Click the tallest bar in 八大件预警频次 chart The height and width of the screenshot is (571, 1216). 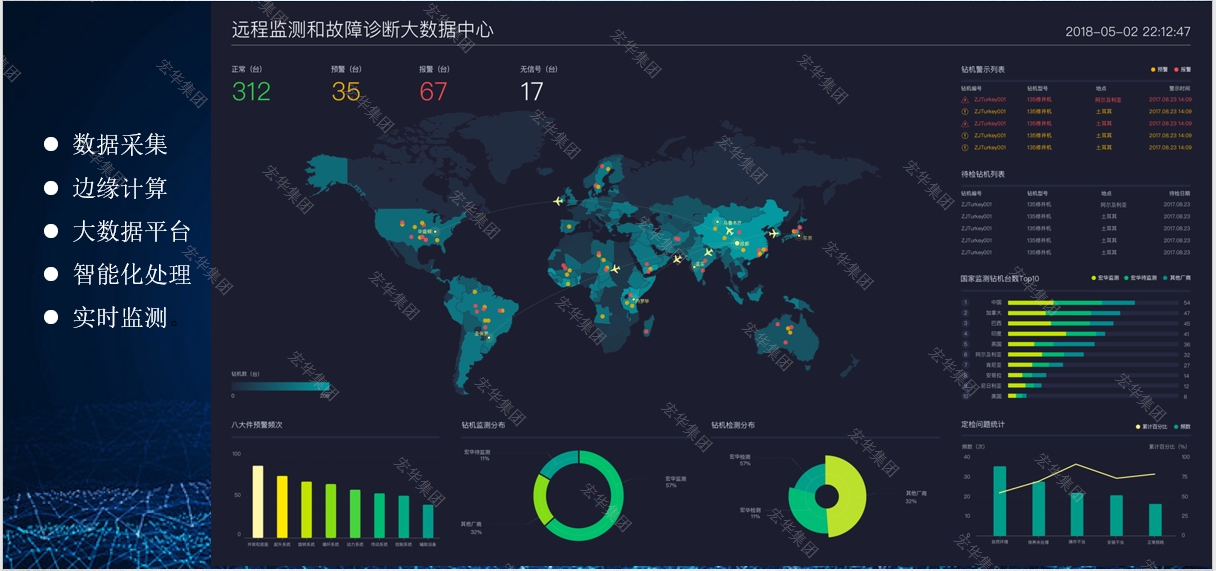[258, 501]
